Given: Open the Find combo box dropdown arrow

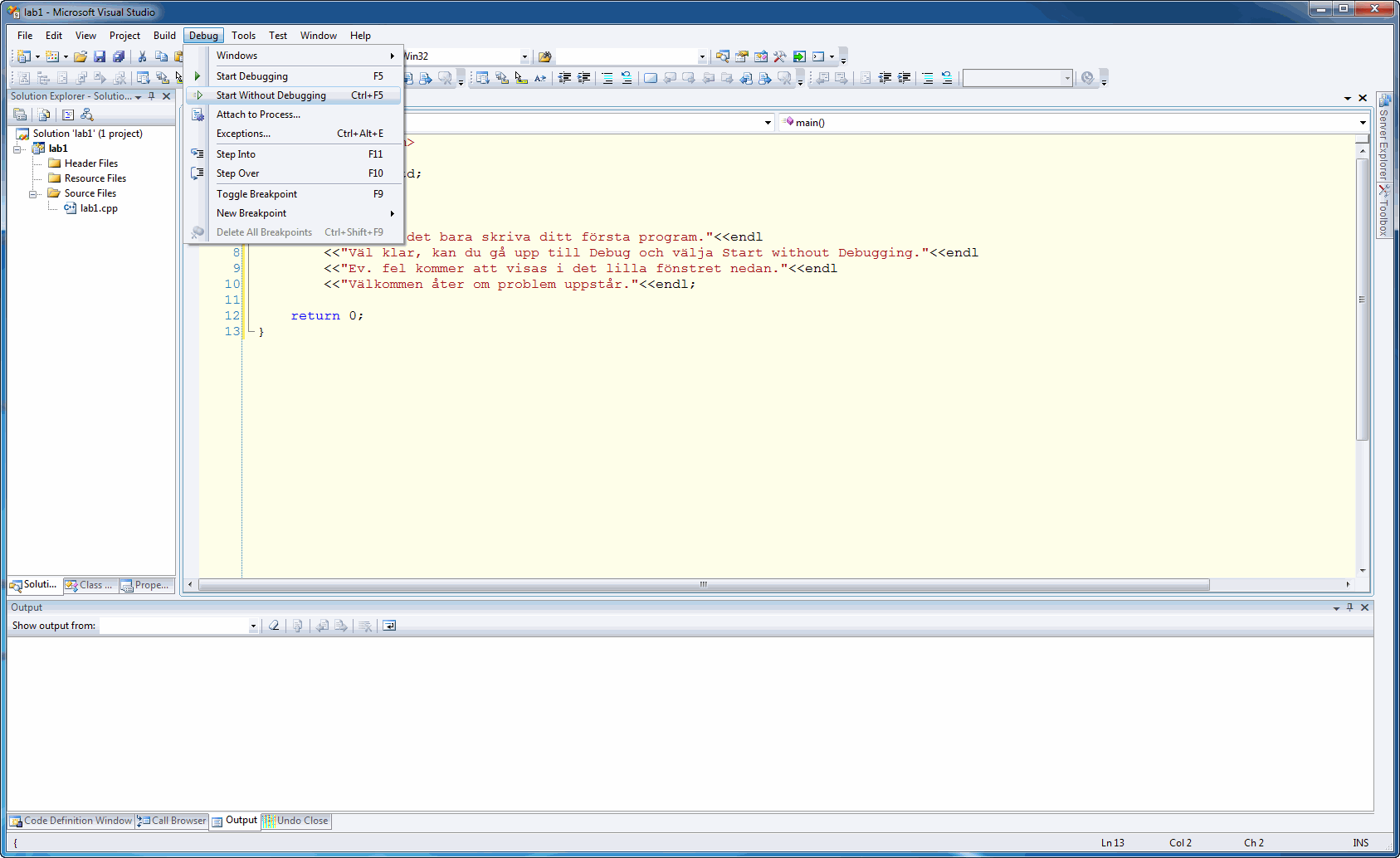Looking at the screenshot, I should click(702, 56).
